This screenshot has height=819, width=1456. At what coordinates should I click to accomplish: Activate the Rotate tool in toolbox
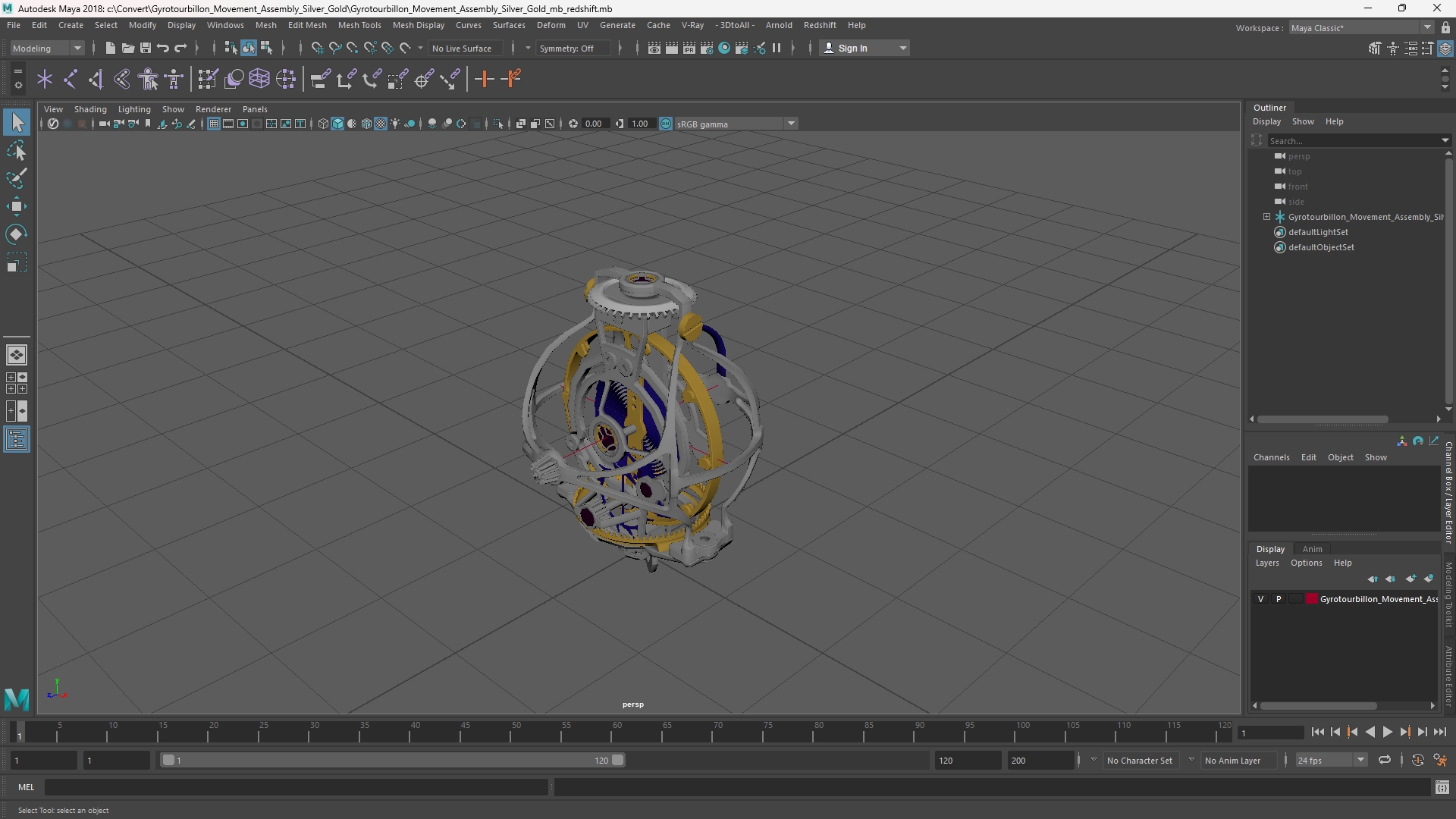[17, 234]
